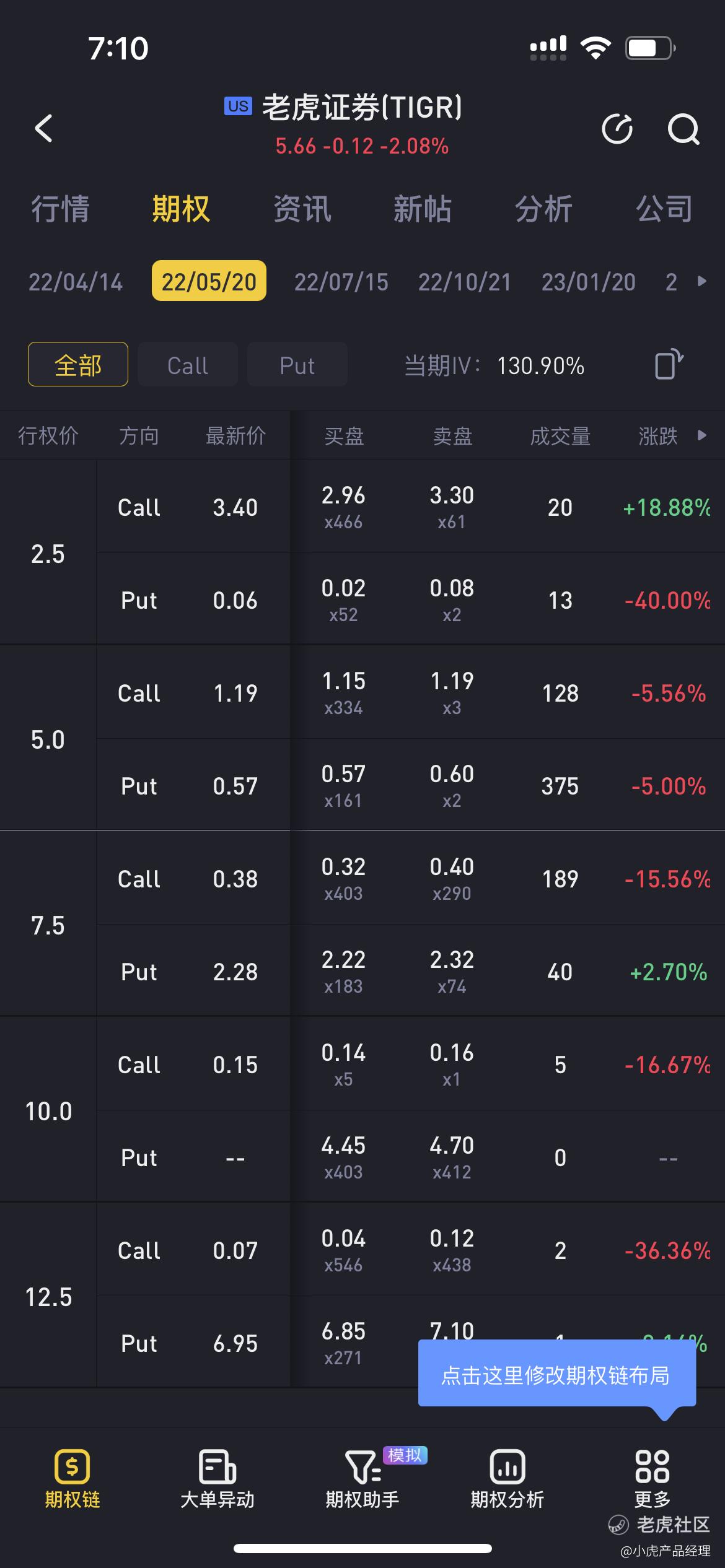Screen dimensions: 725x1568
Task: Expand more expiry dates arrow
Action: point(702,281)
